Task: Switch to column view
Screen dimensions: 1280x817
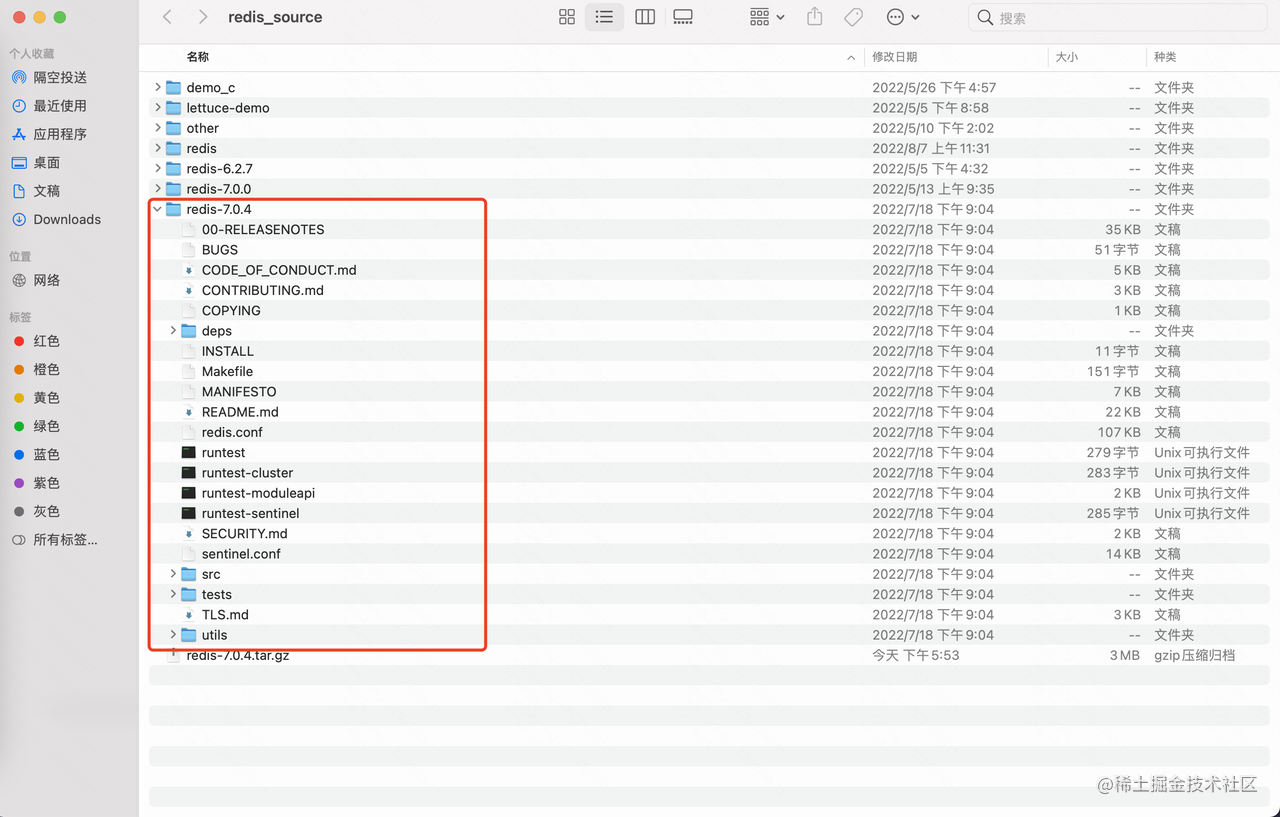Action: (645, 17)
